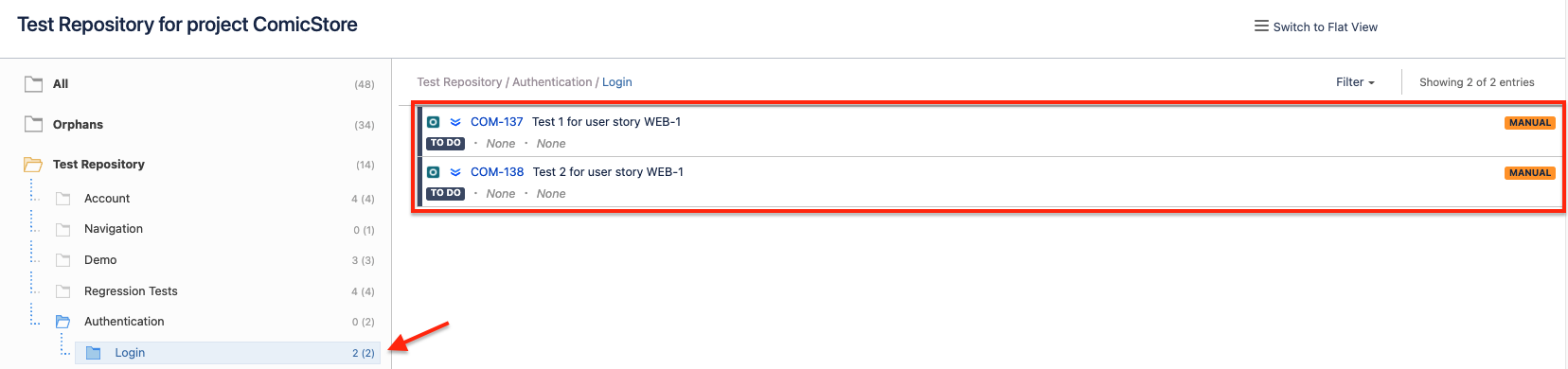Click the Orphans folder icon
The width and height of the screenshot is (1568, 369).
click(x=33, y=124)
